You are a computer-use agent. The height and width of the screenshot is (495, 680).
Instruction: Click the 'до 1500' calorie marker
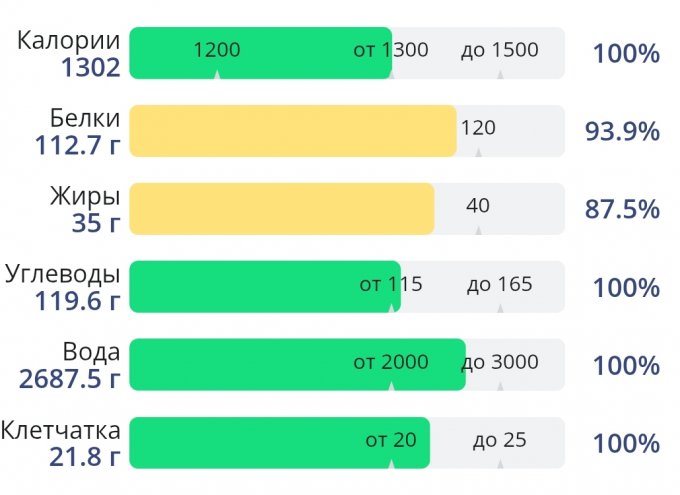tap(499, 50)
